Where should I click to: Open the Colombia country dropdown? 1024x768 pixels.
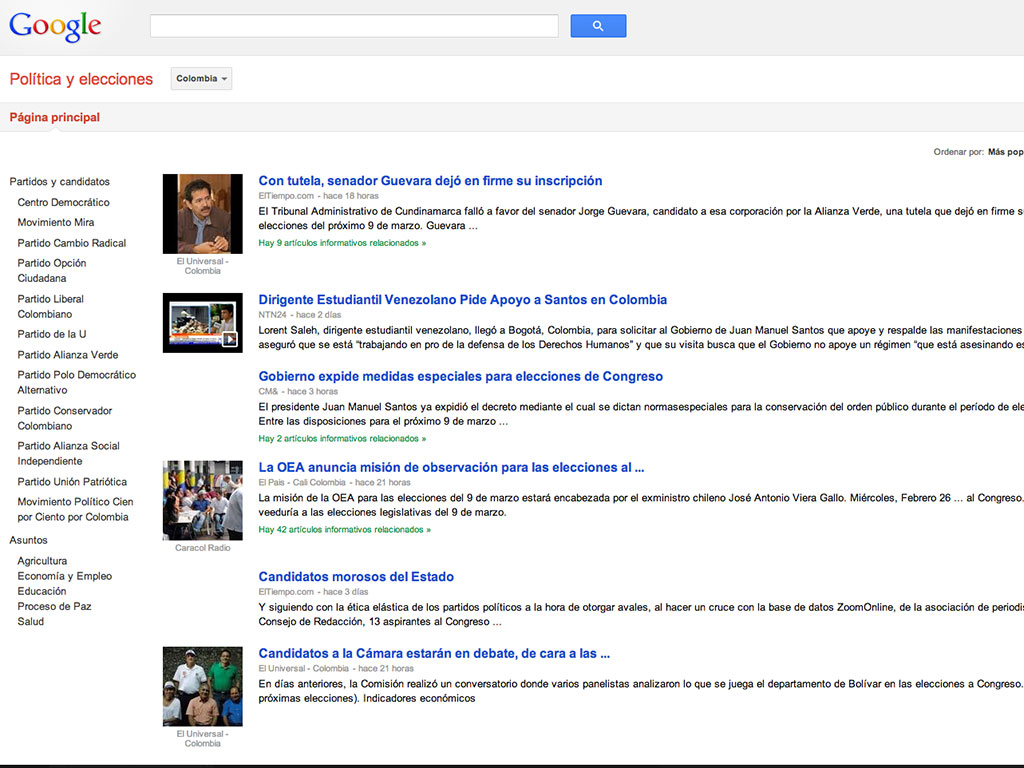click(201, 79)
